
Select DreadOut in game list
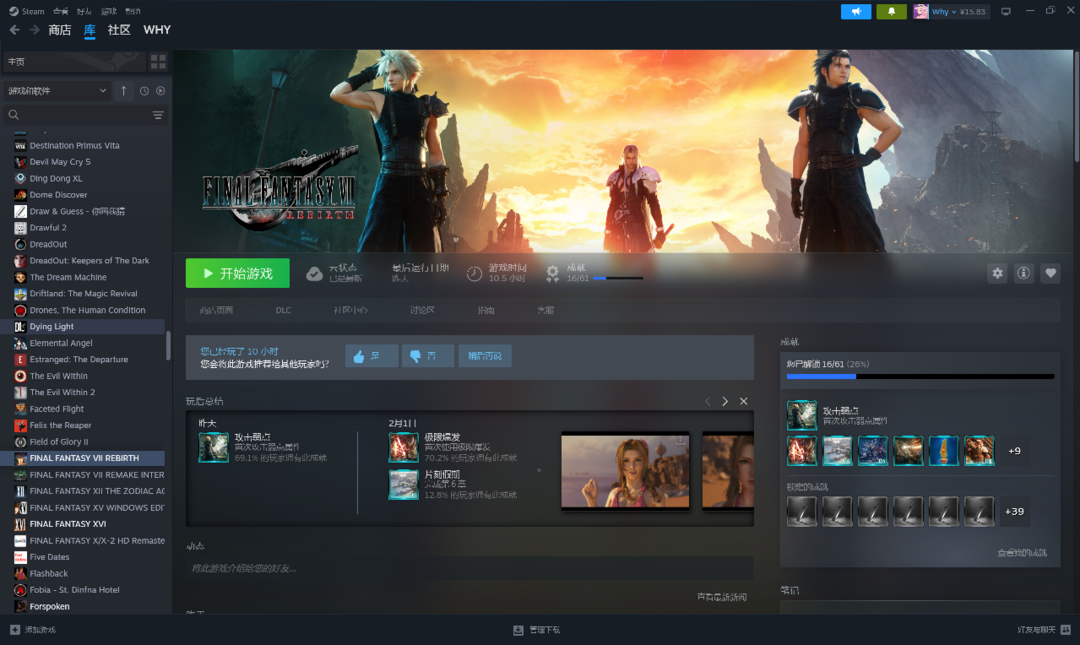coord(83,244)
